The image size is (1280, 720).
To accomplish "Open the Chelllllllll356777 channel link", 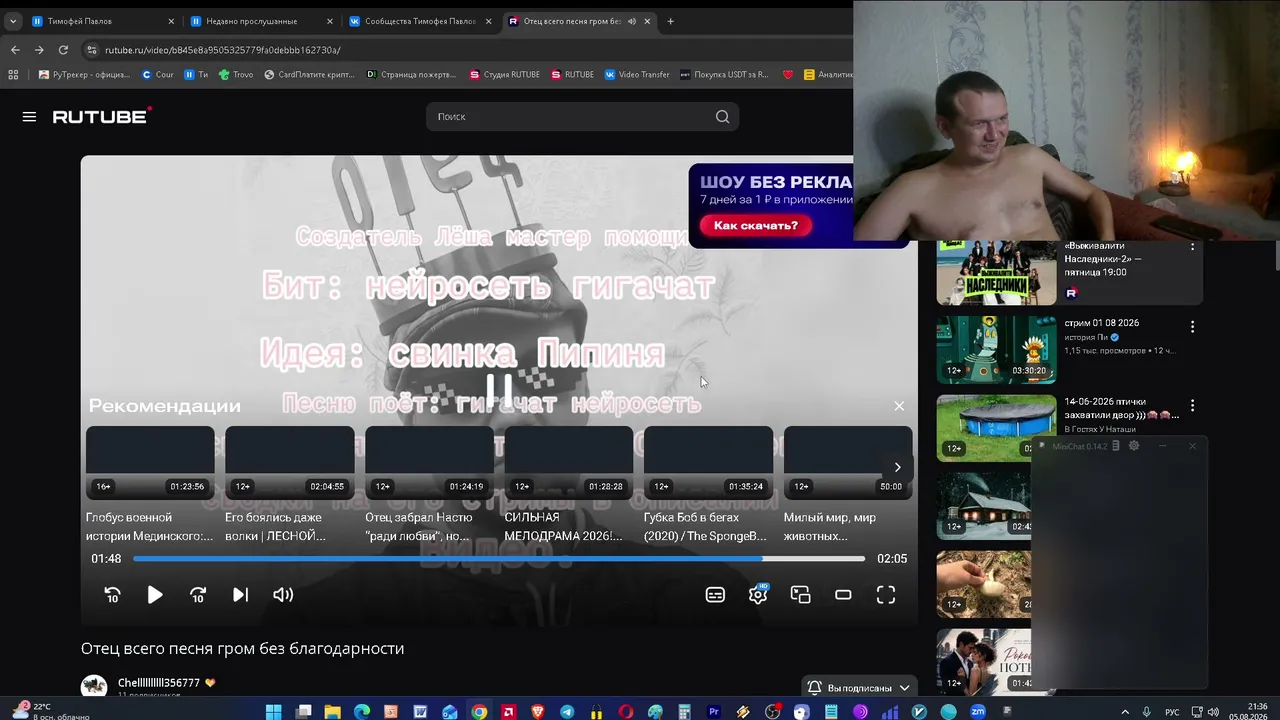I will 159,683.
